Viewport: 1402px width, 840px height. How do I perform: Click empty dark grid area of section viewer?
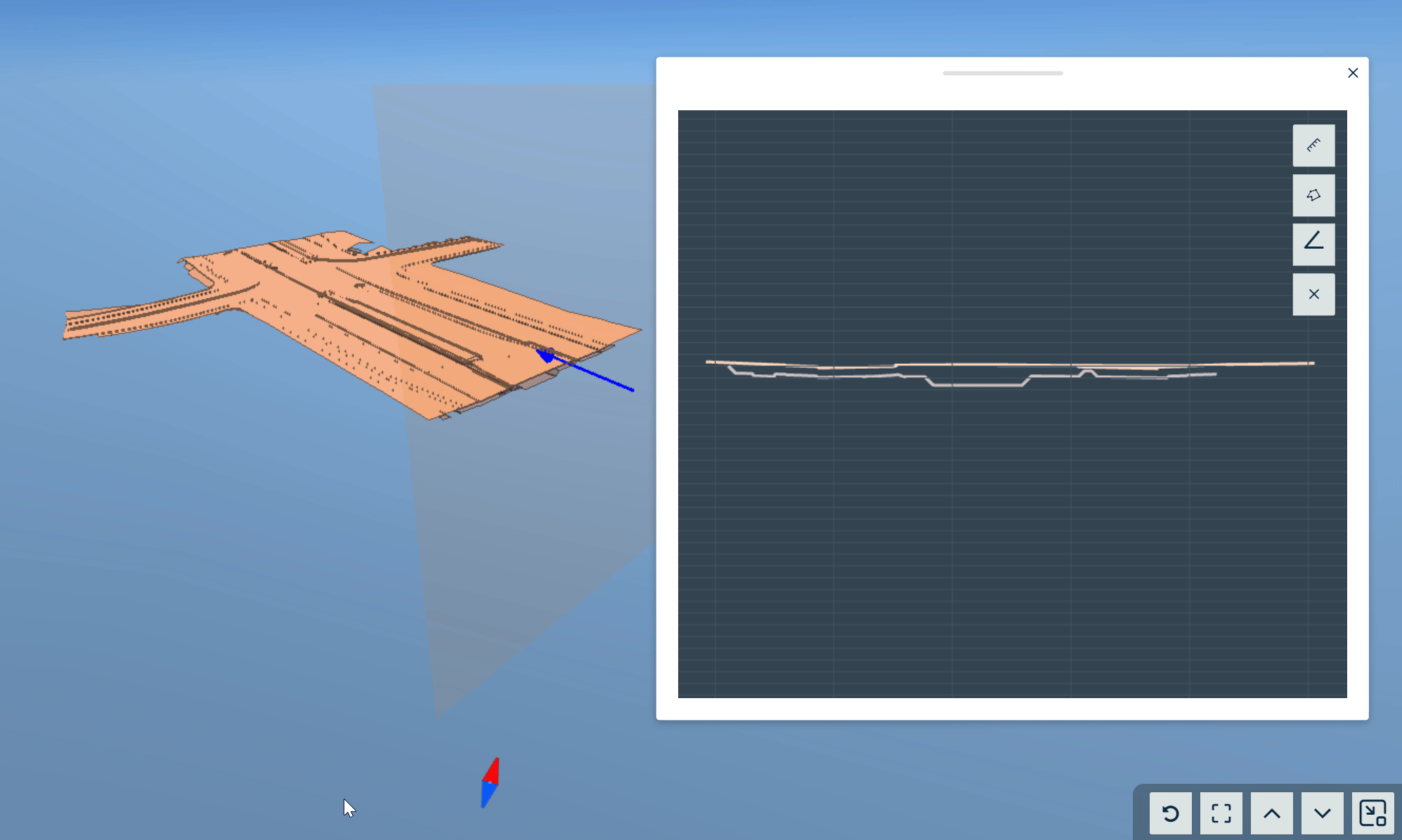click(984, 548)
